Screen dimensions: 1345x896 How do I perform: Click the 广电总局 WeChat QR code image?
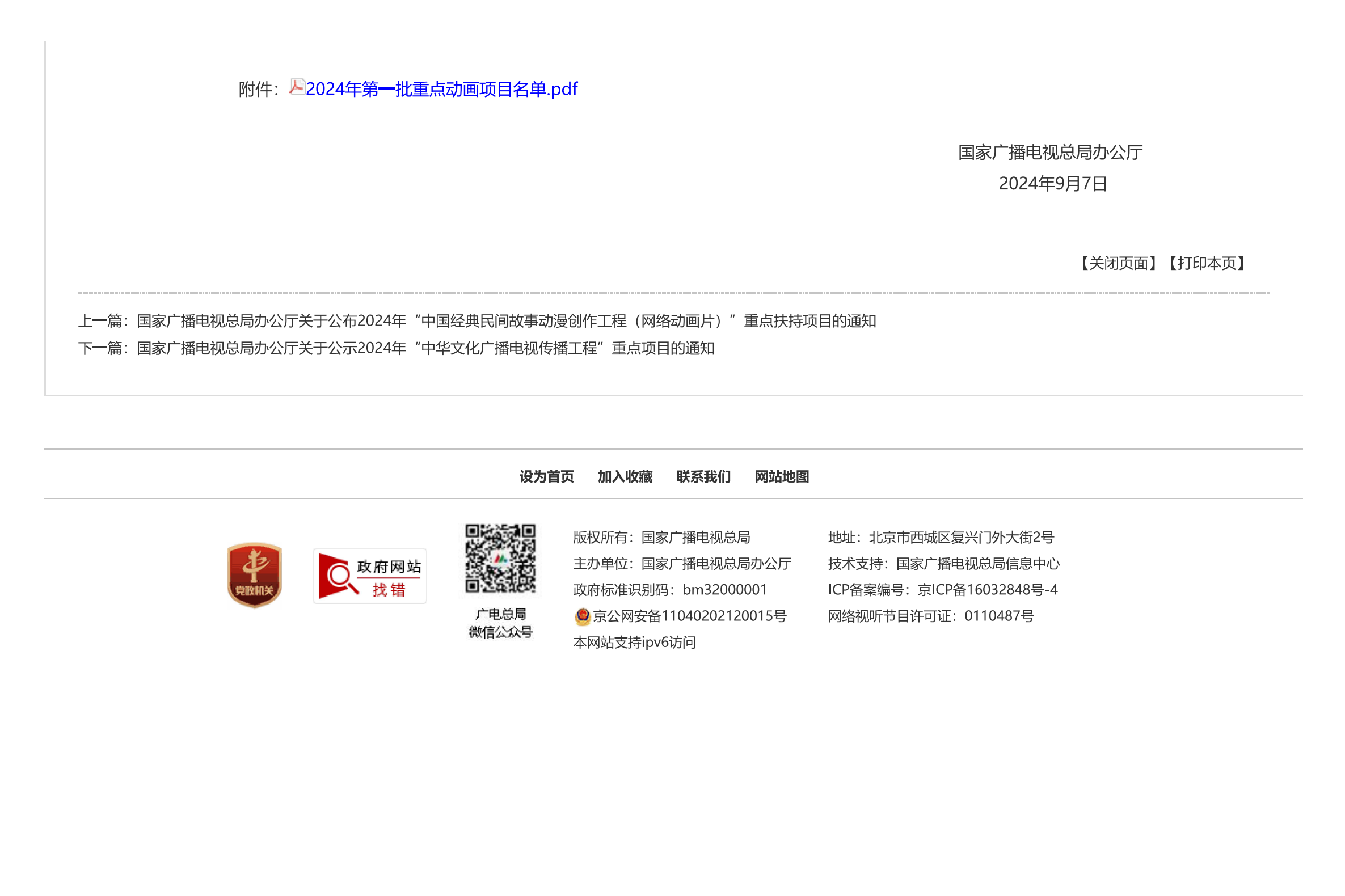pyautogui.click(x=500, y=558)
